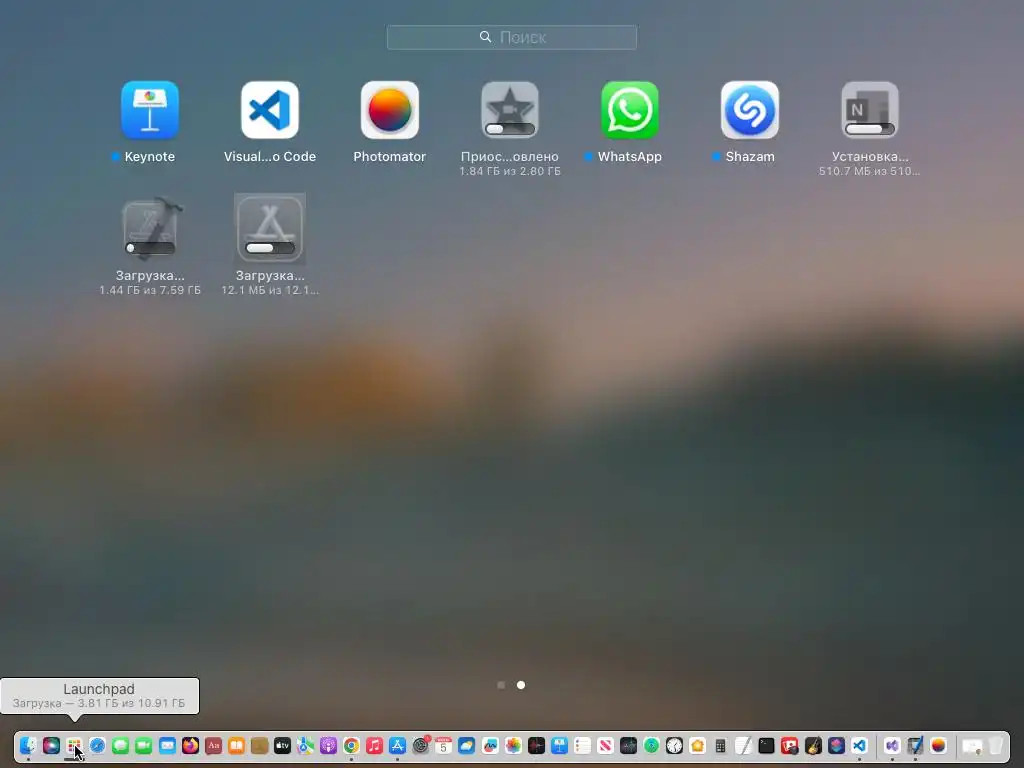
Task: Click the Launchpad icon in the Dock
Action: (x=74, y=745)
